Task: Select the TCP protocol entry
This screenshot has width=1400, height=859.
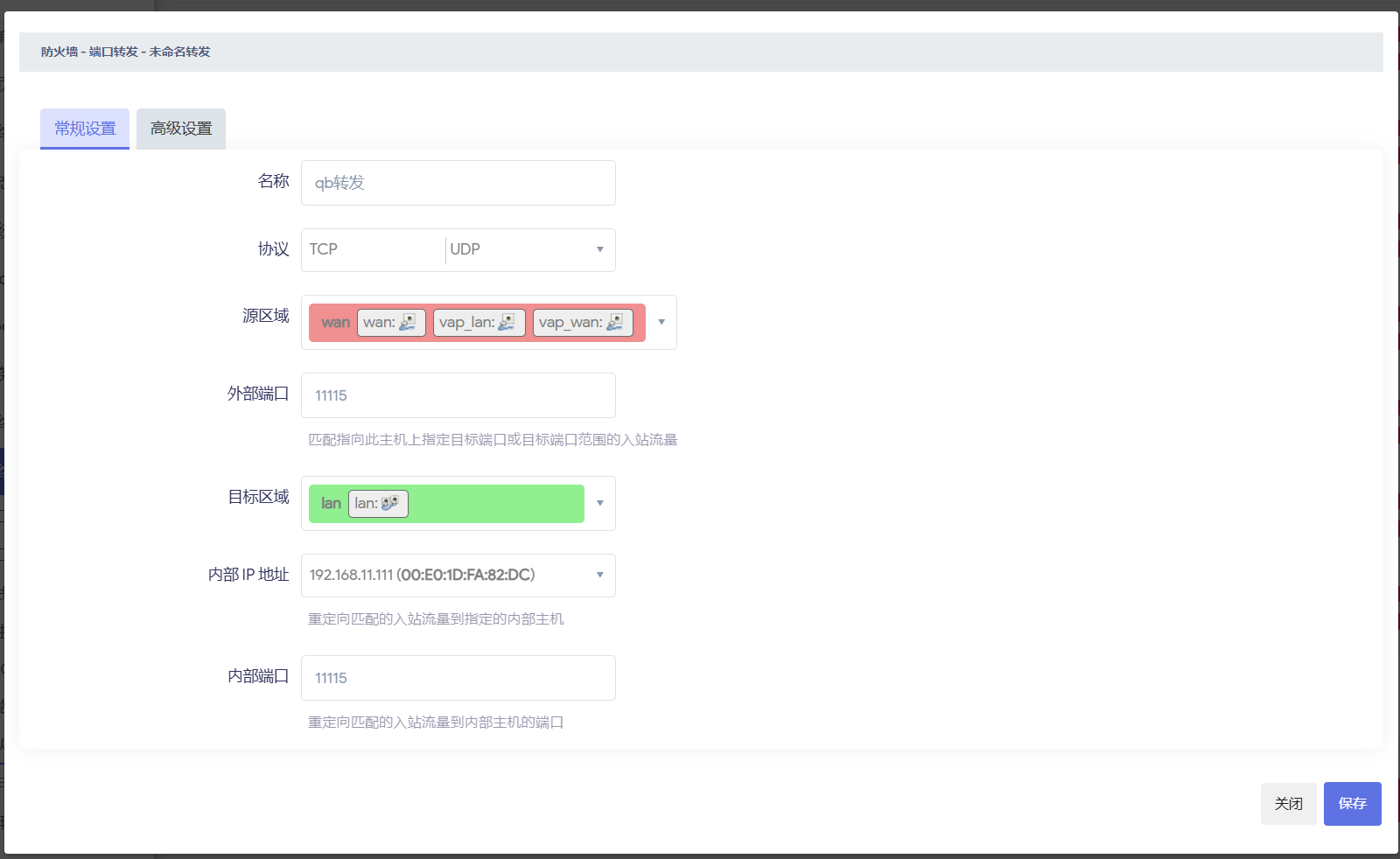Action: tap(324, 250)
